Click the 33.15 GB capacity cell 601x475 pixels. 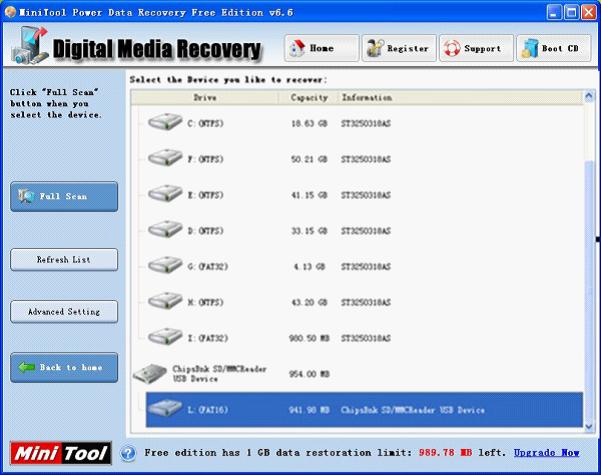(309, 231)
